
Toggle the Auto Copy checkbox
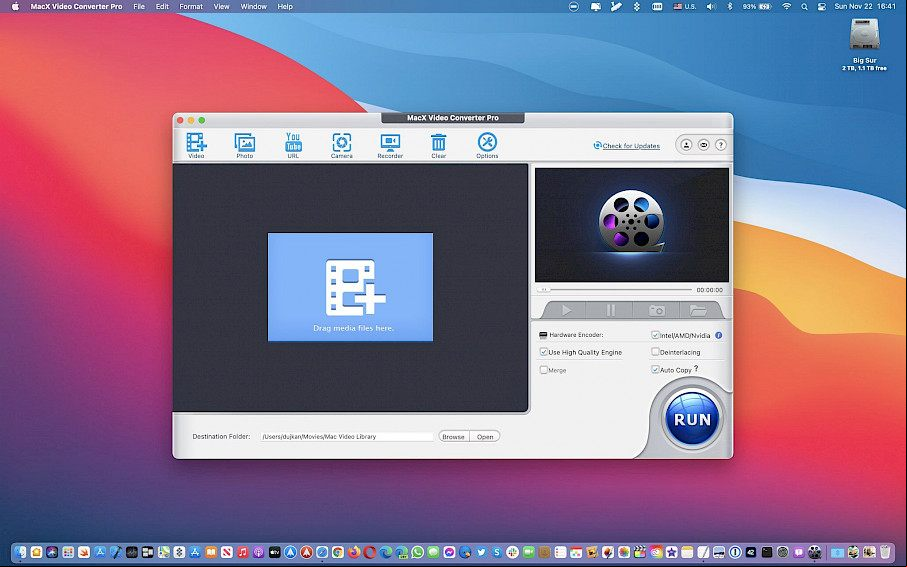point(655,369)
